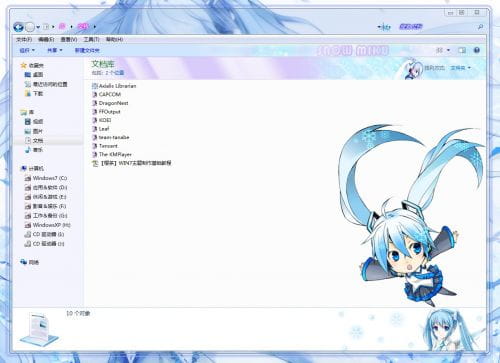Select the DragonNest folder
The width and height of the screenshot is (500, 363).
110,103
